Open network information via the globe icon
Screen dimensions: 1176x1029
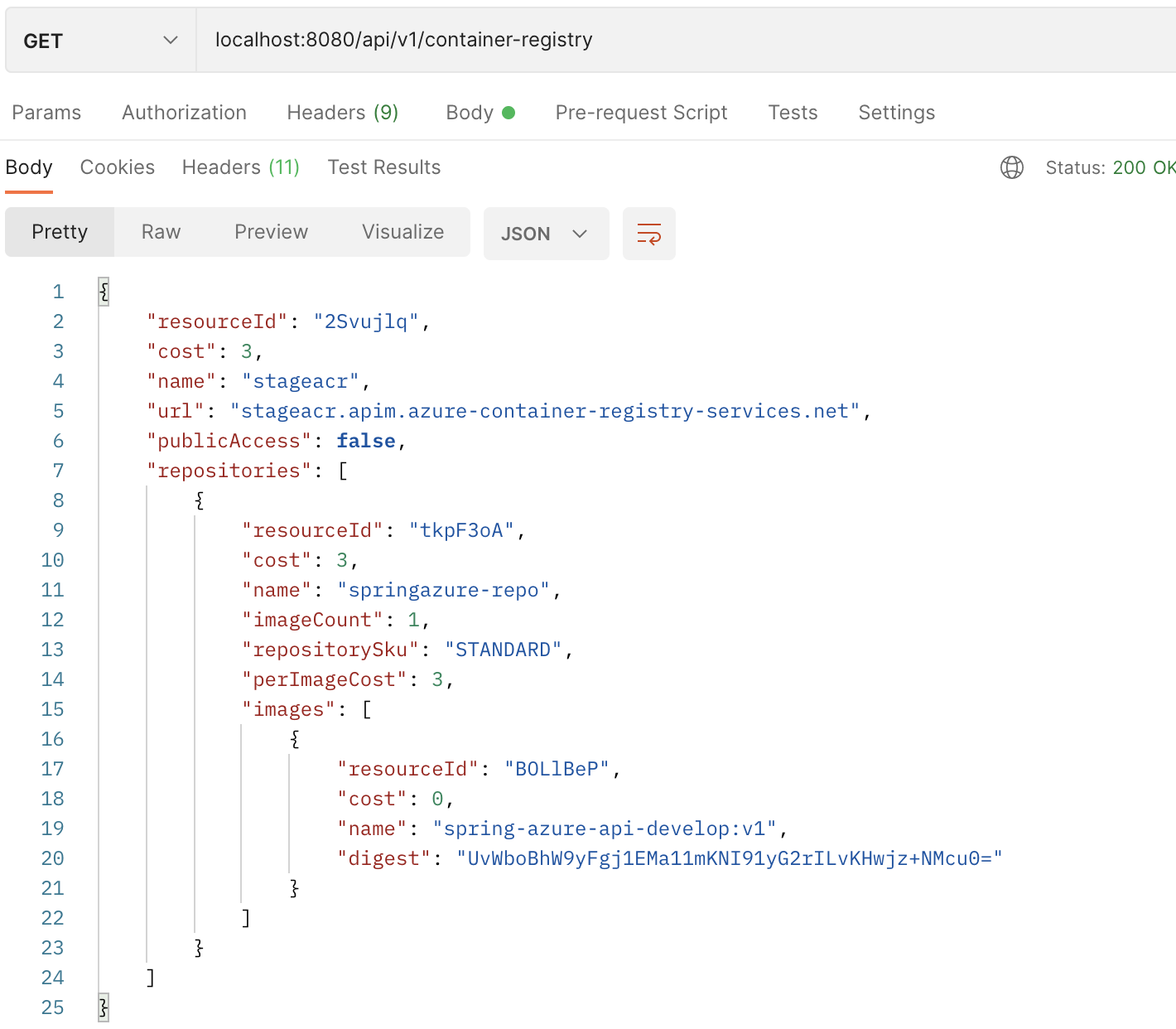(x=1011, y=167)
